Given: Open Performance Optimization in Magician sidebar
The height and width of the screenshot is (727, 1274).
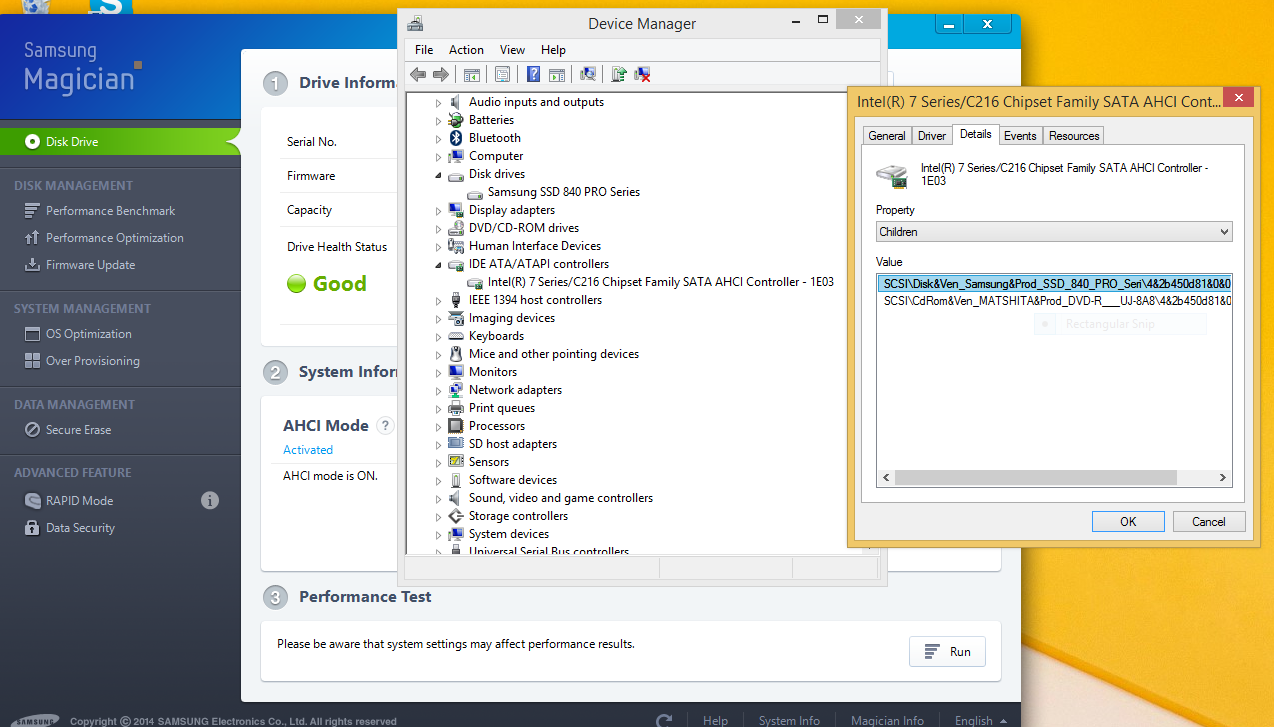Looking at the screenshot, I should [115, 238].
